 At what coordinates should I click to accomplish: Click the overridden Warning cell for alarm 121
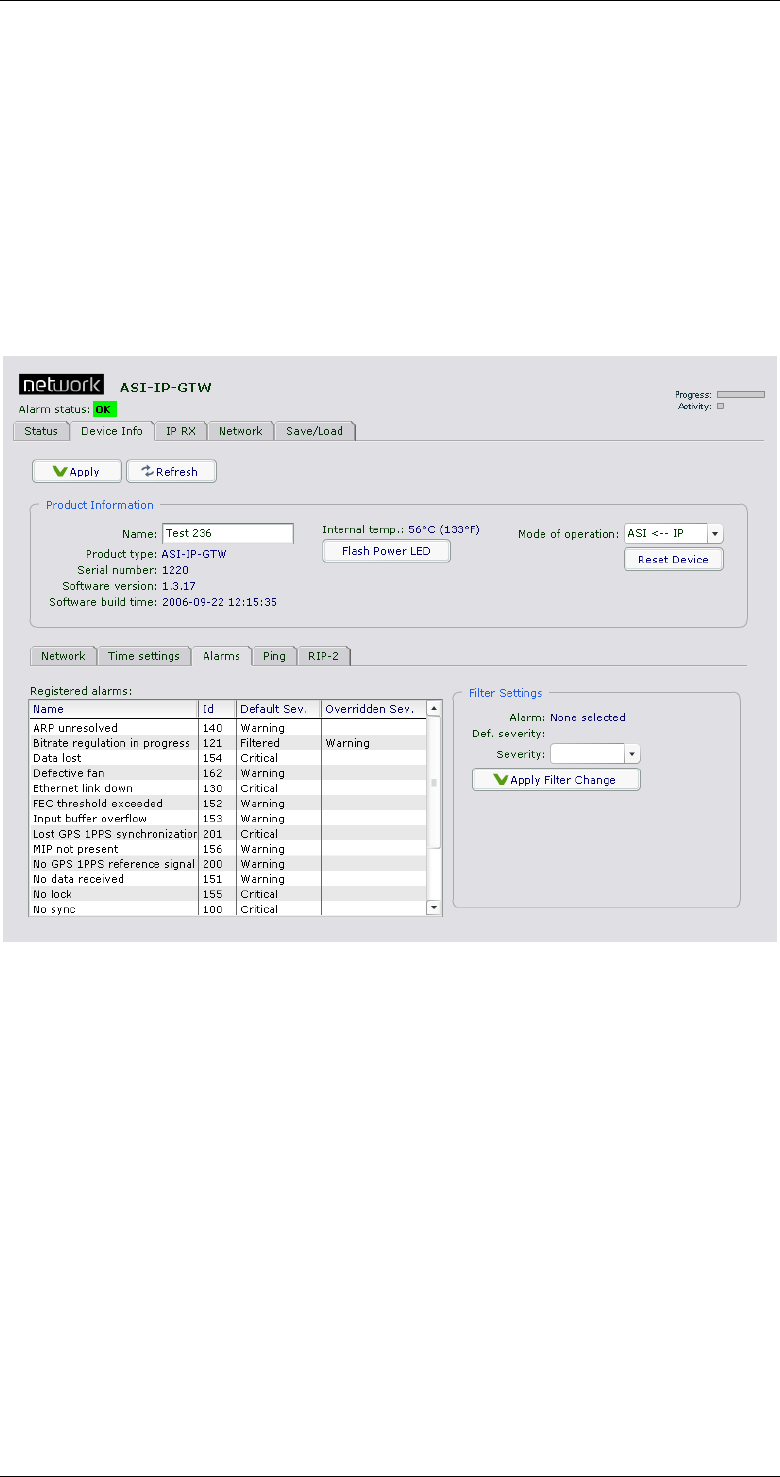[374, 743]
